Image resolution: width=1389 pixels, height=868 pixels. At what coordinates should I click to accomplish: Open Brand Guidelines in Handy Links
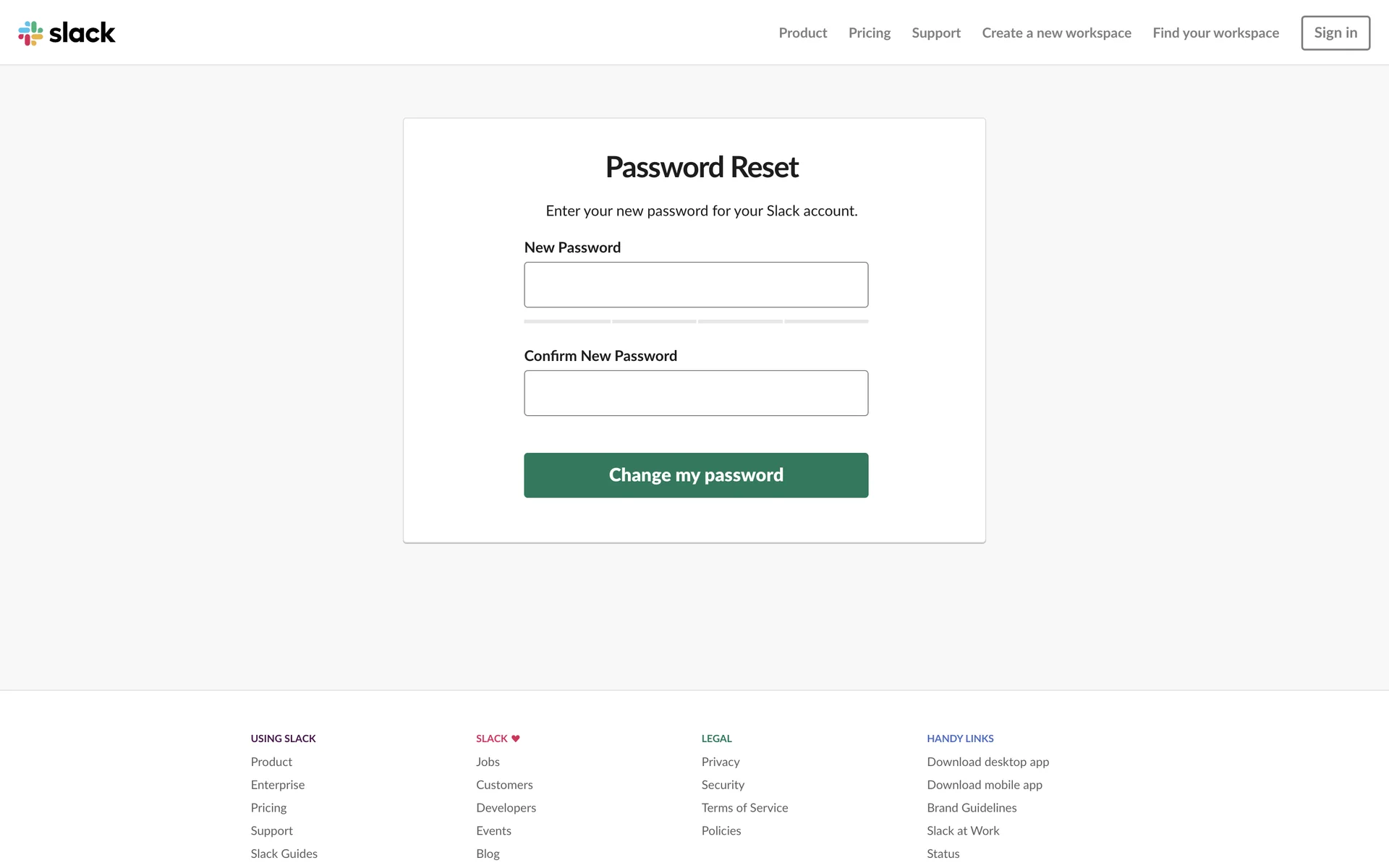pos(972,808)
